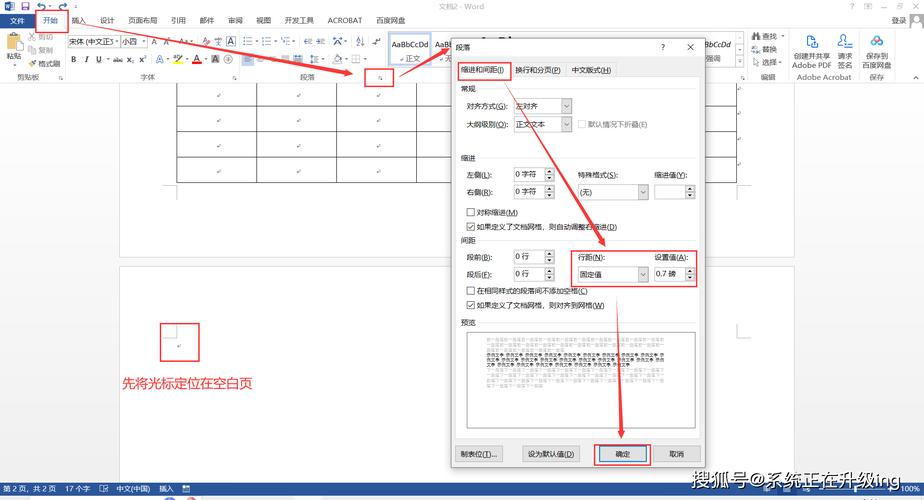The width and height of the screenshot is (924, 500).
Task: Click the 取消 Cancel button
Action: pos(676,454)
